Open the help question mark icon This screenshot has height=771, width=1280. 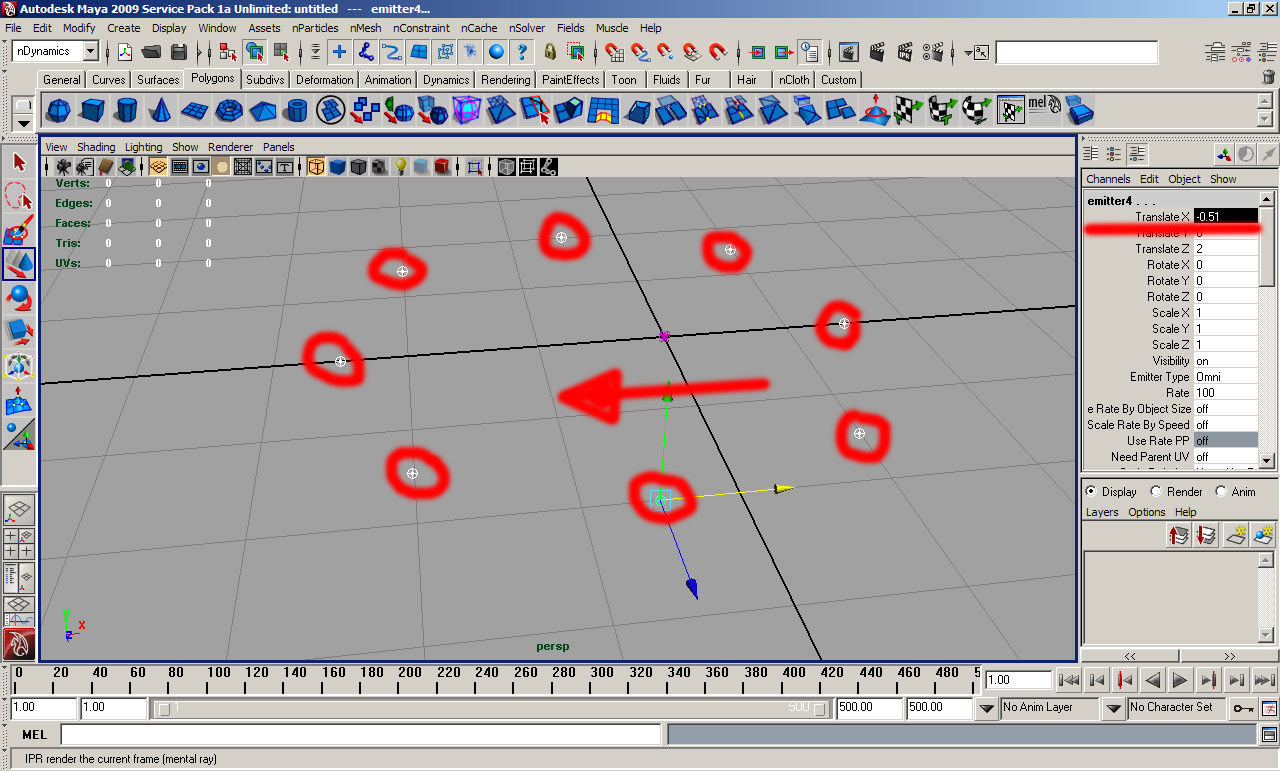[x=522, y=52]
